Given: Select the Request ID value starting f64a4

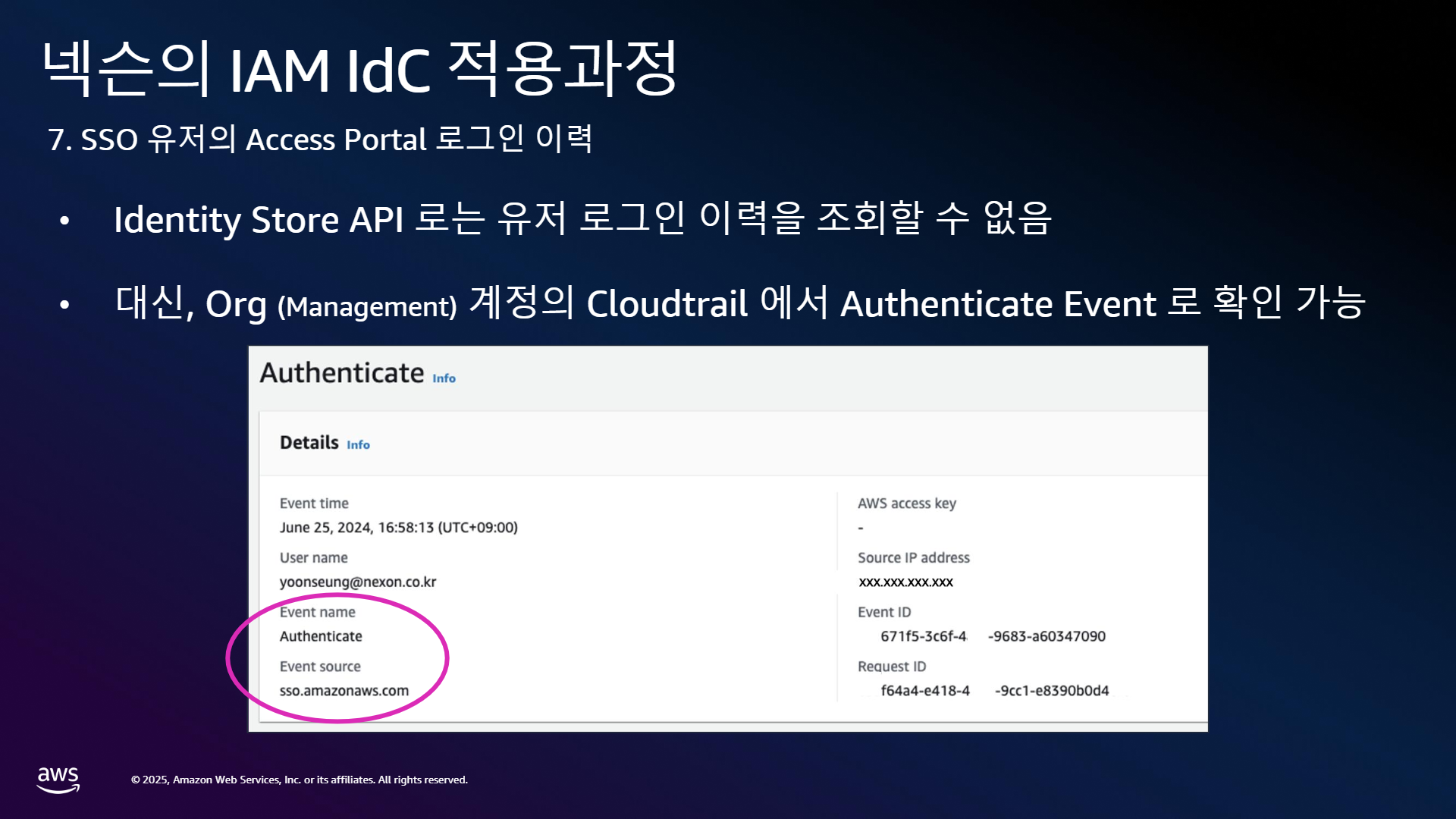Looking at the screenshot, I should 994,691.
